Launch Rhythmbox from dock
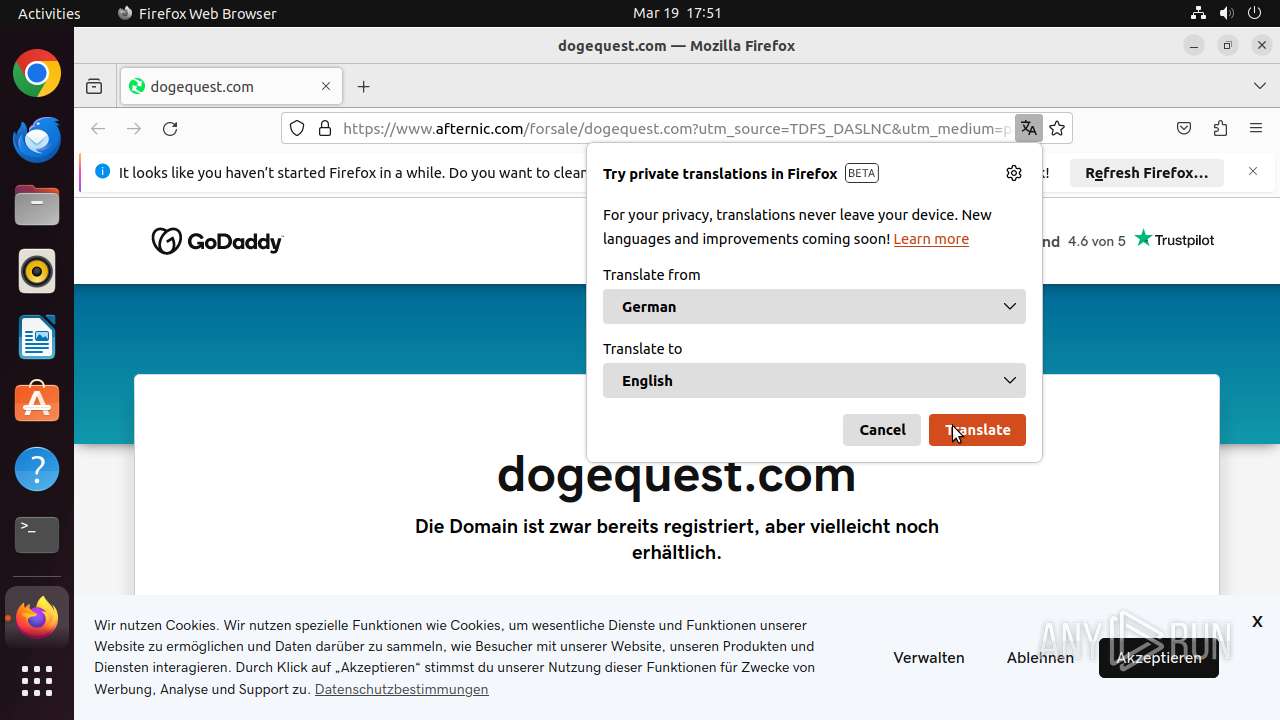This screenshot has height=720, width=1280. coord(37,271)
